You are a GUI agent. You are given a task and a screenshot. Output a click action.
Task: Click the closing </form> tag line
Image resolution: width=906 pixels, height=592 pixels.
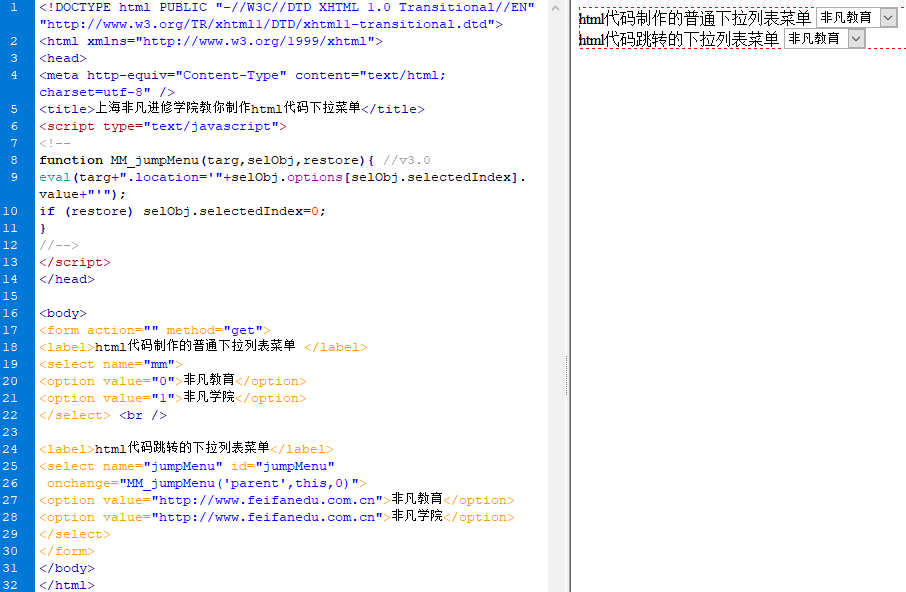(x=67, y=551)
